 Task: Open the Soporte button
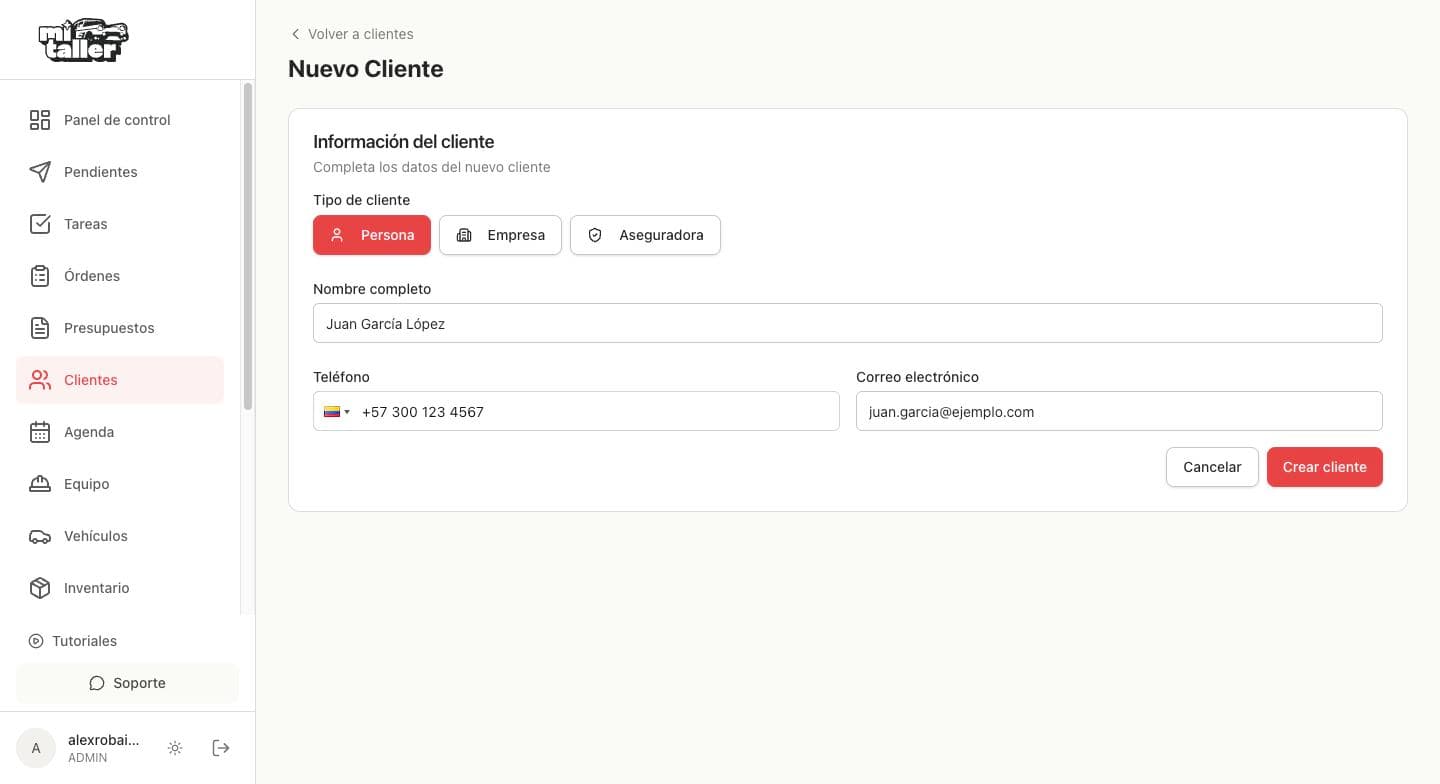point(127,683)
